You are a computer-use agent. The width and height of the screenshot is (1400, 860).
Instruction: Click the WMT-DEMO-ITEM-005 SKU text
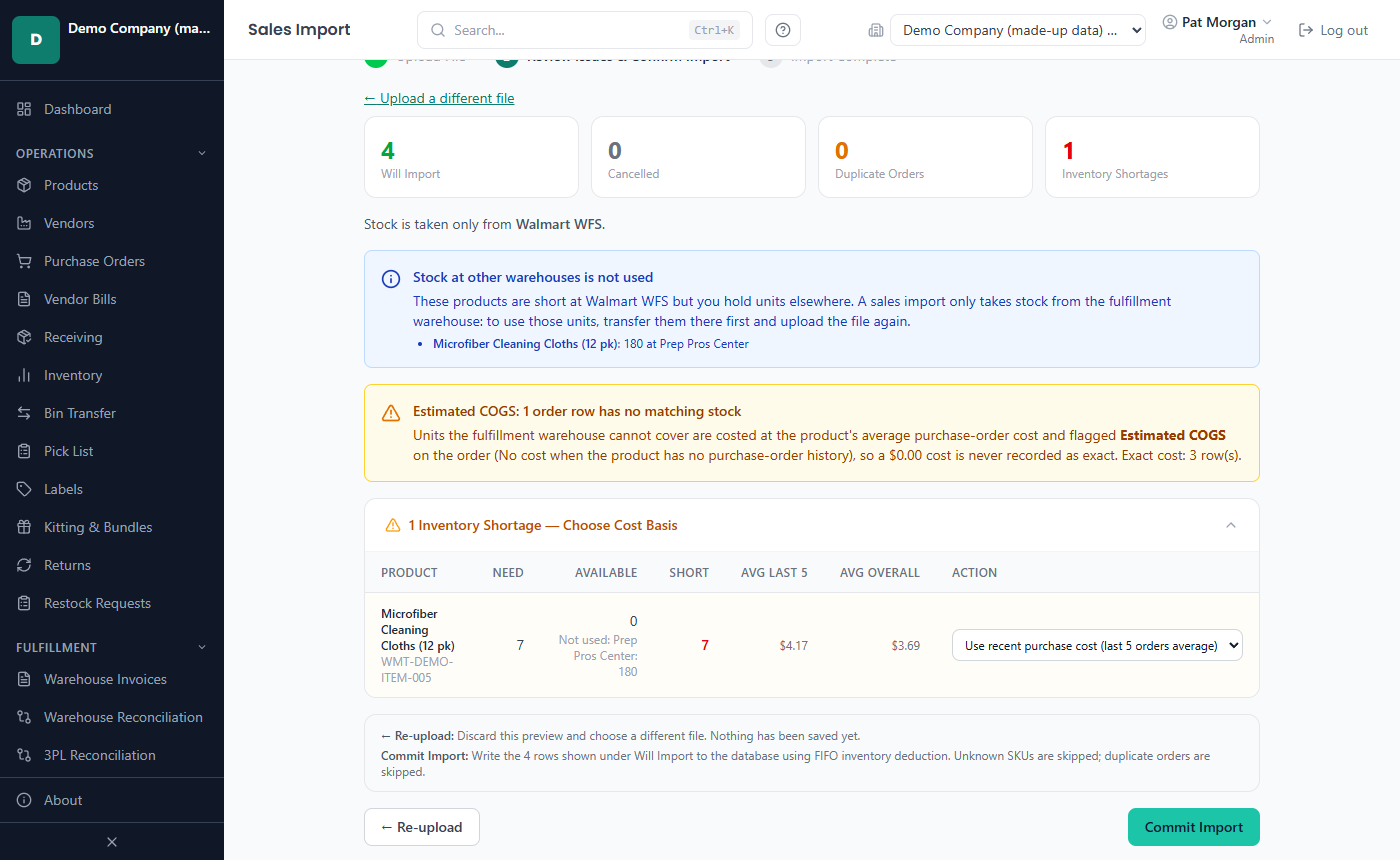(417, 670)
